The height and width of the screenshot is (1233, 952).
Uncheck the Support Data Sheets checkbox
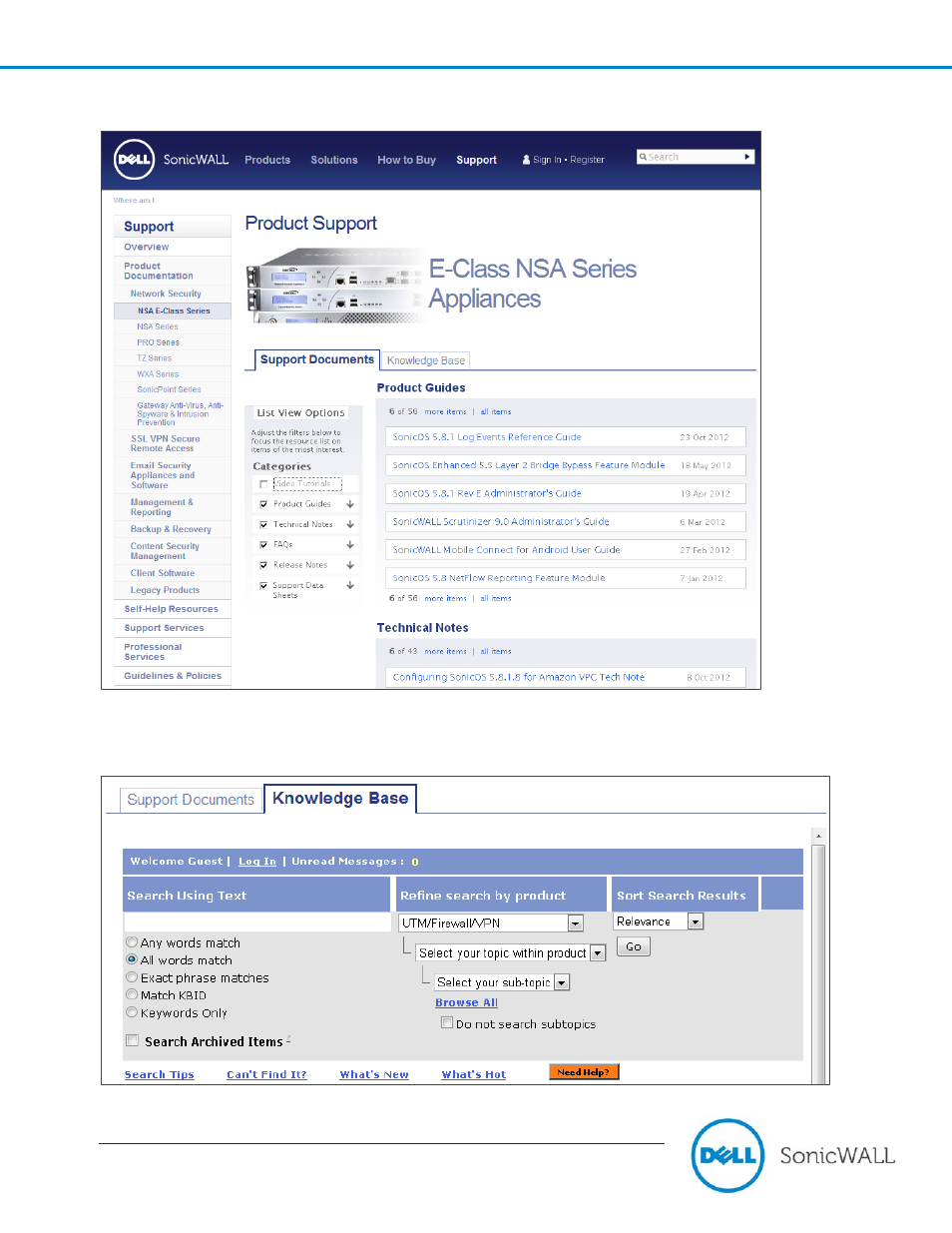pos(263,586)
